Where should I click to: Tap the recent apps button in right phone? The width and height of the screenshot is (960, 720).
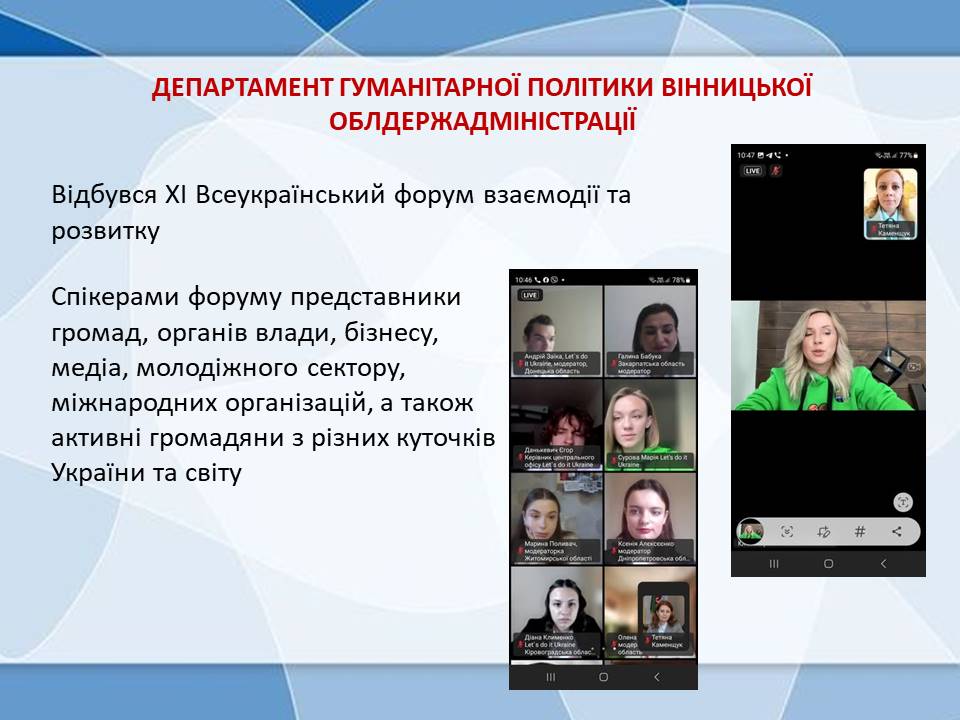tap(774, 564)
